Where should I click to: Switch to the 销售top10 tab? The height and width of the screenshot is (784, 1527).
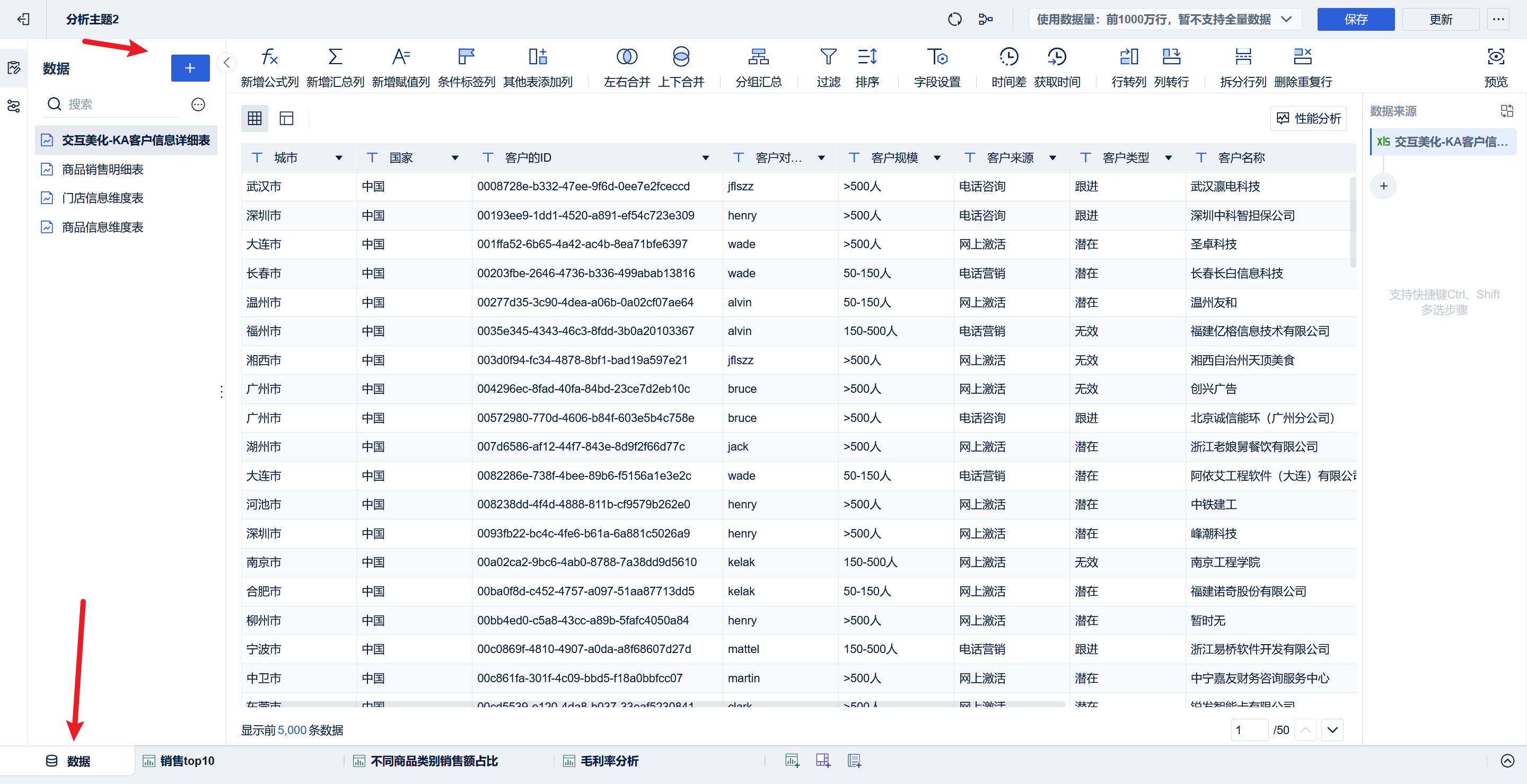pos(187,761)
